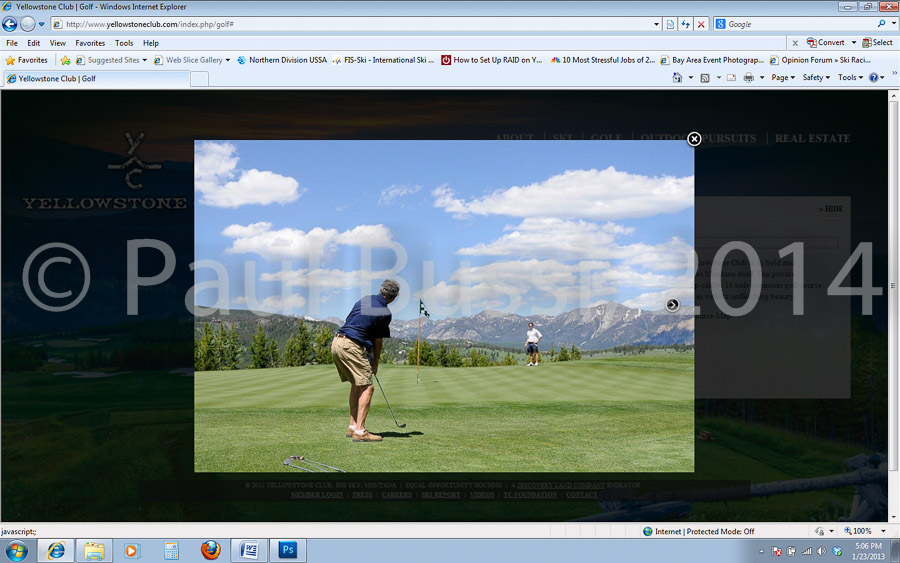Advance to next photo with arrow
Viewport: 900px width, 563px height.
tap(672, 305)
